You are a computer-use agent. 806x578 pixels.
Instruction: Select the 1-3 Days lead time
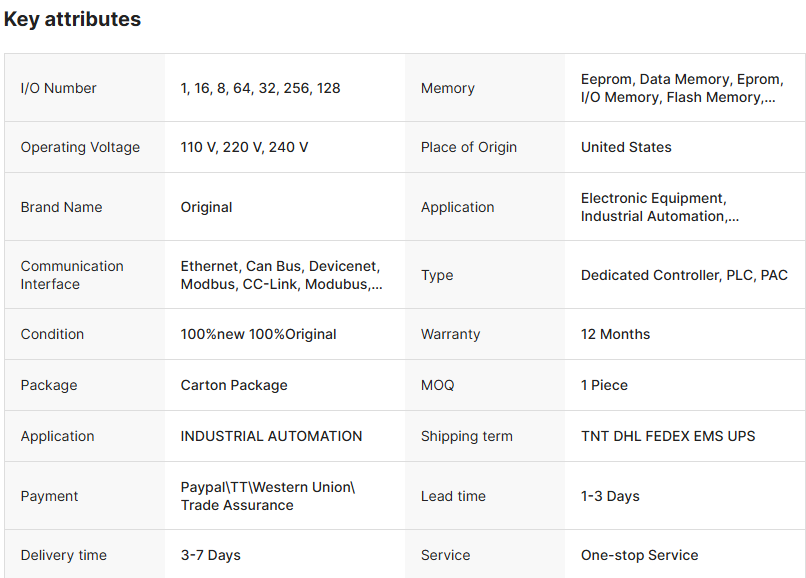(x=610, y=496)
